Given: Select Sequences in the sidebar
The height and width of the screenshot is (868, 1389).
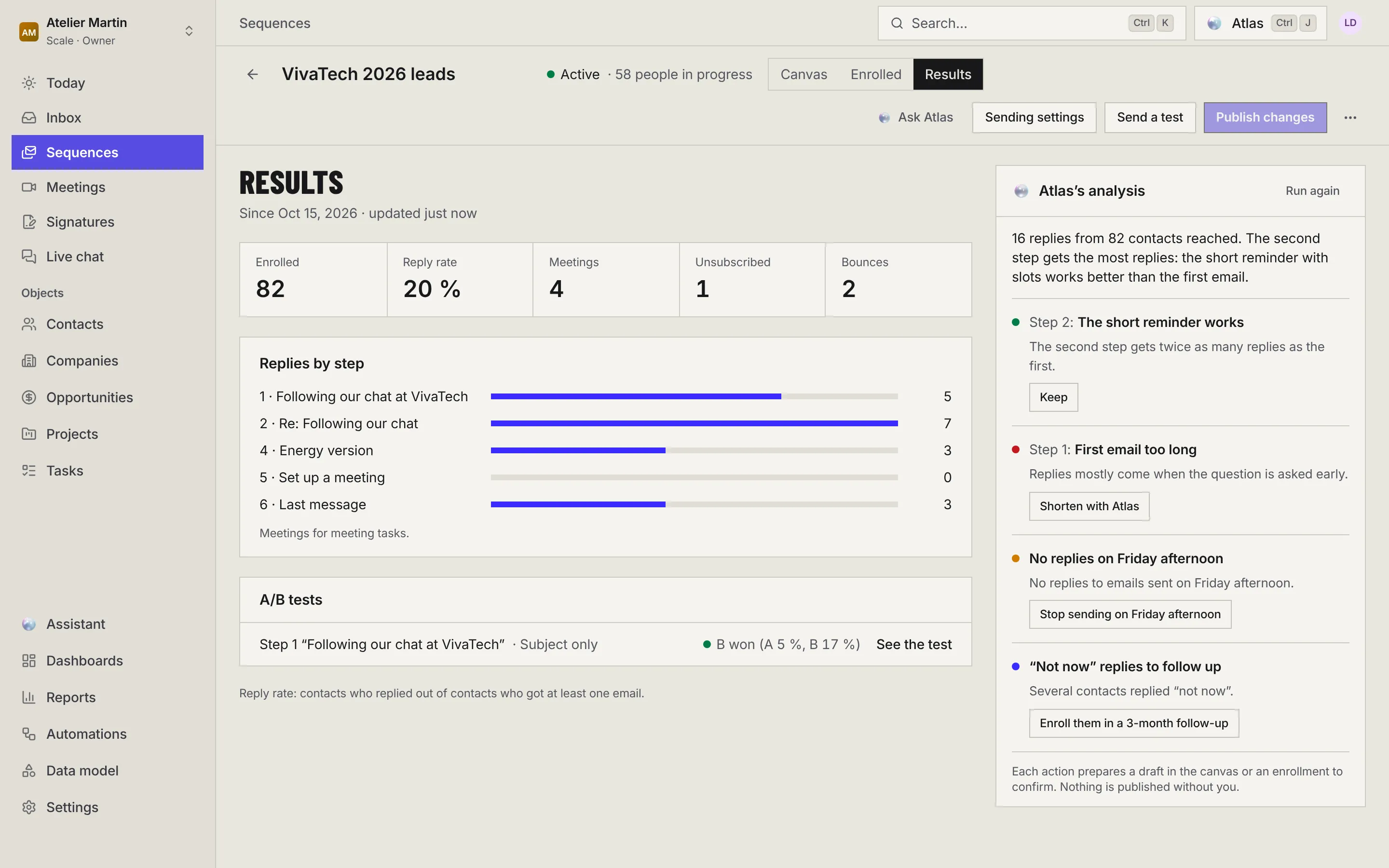Looking at the screenshot, I should [108, 152].
